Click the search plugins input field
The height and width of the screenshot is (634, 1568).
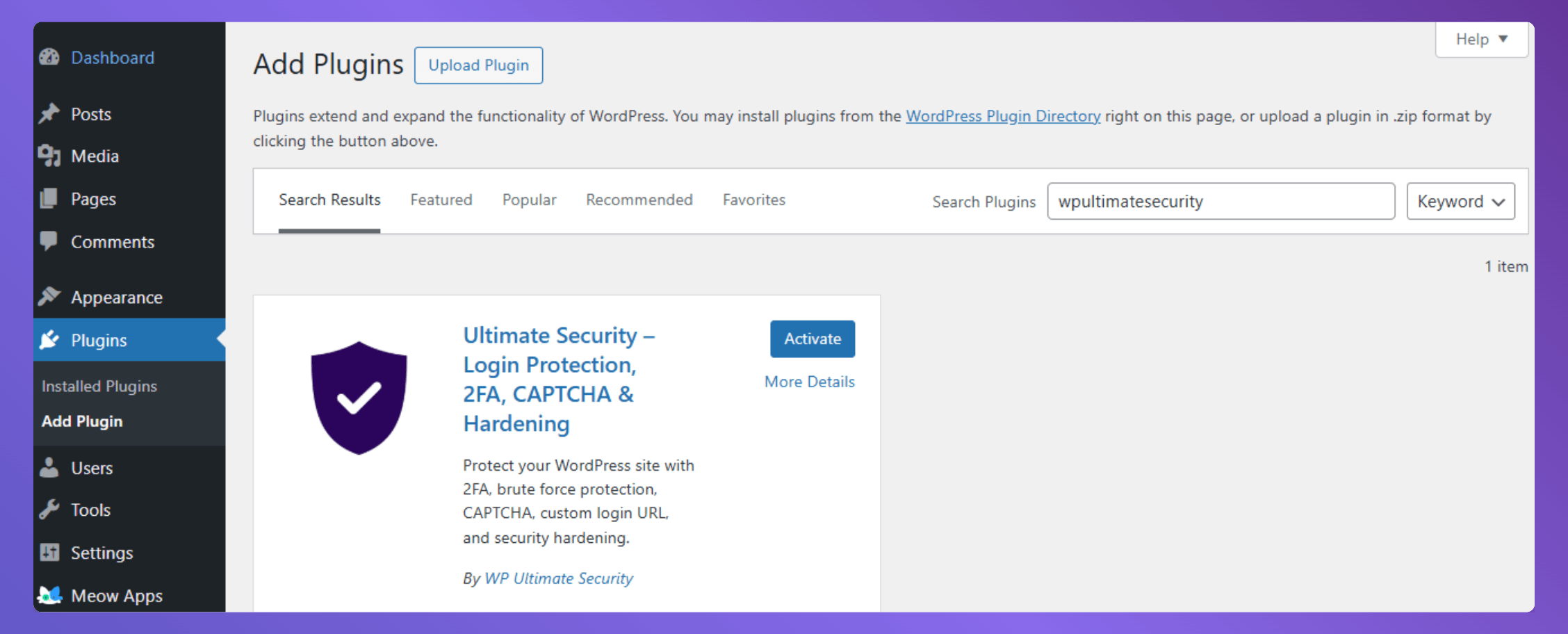(1220, 201)
